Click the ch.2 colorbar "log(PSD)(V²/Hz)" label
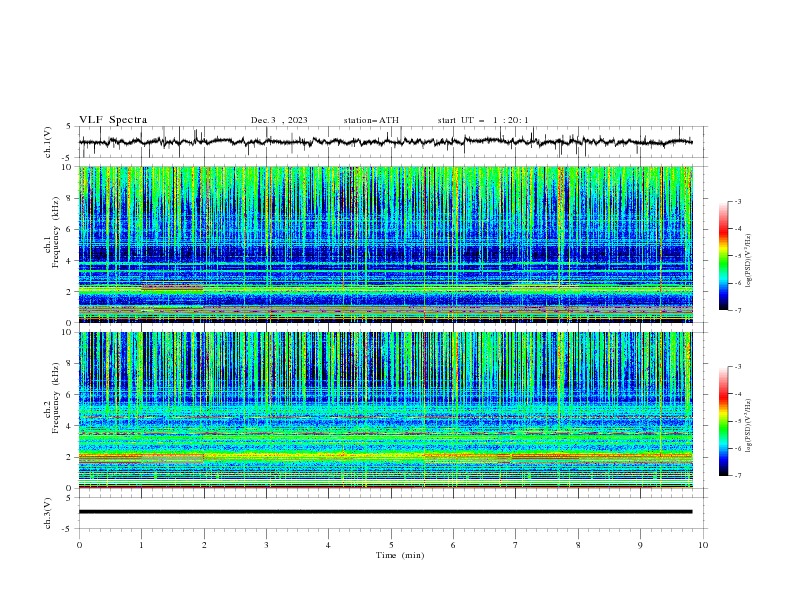 [748, 426]
